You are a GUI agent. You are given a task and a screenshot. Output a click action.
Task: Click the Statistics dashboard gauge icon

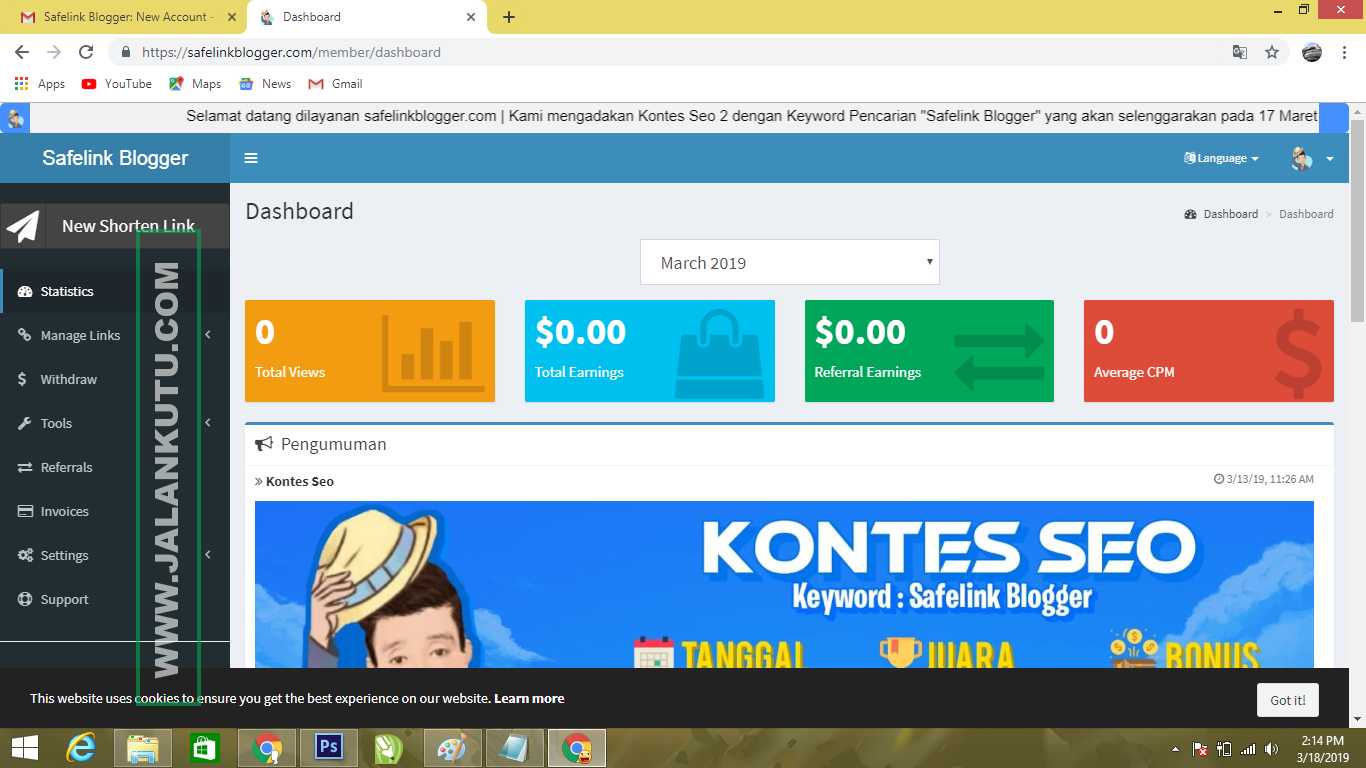click(x=25, y=291)
